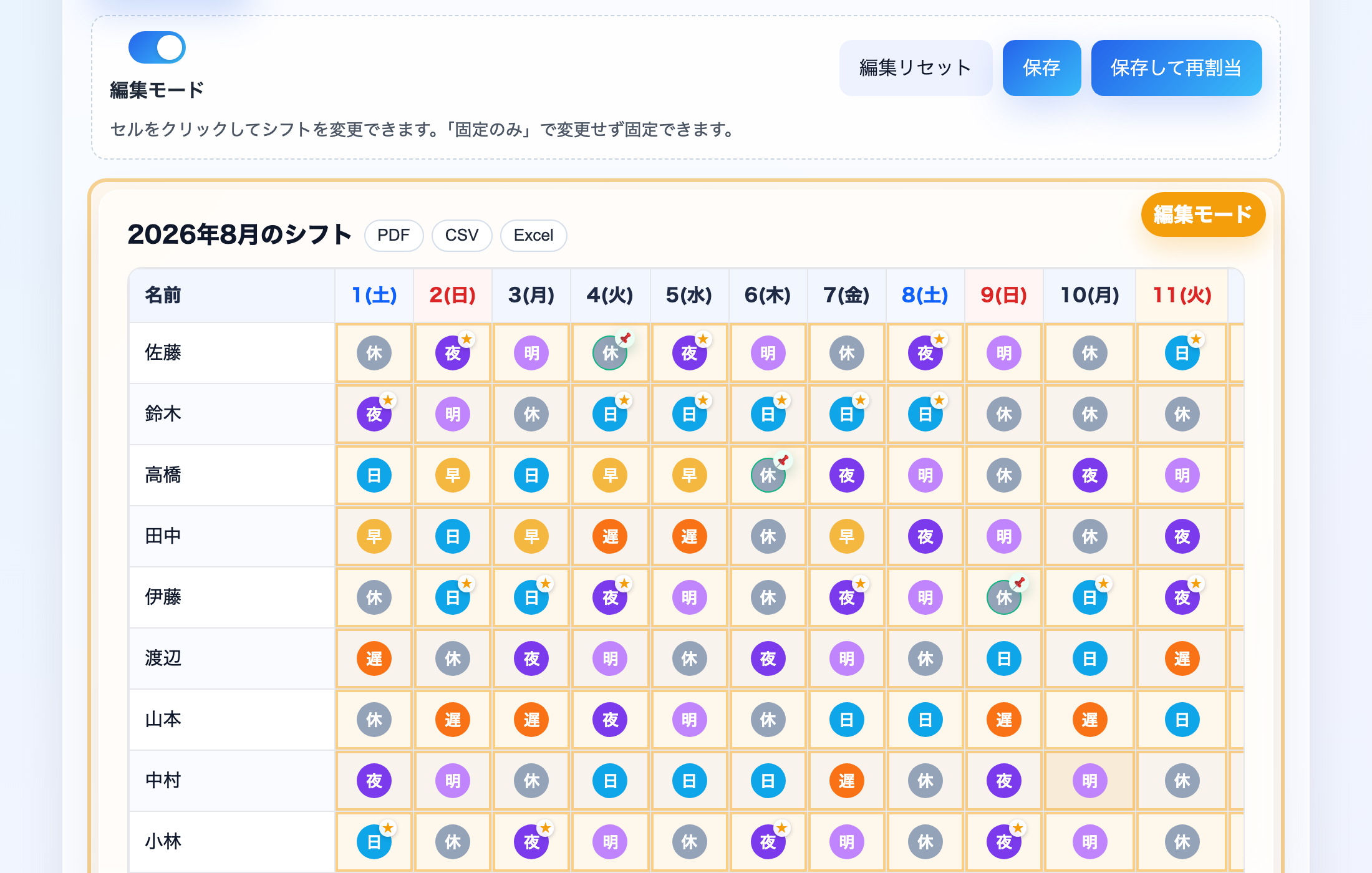Select the 中村 name cell
Image resolution: width=1372 pixels, height=873 pixels.
(232, 781)
